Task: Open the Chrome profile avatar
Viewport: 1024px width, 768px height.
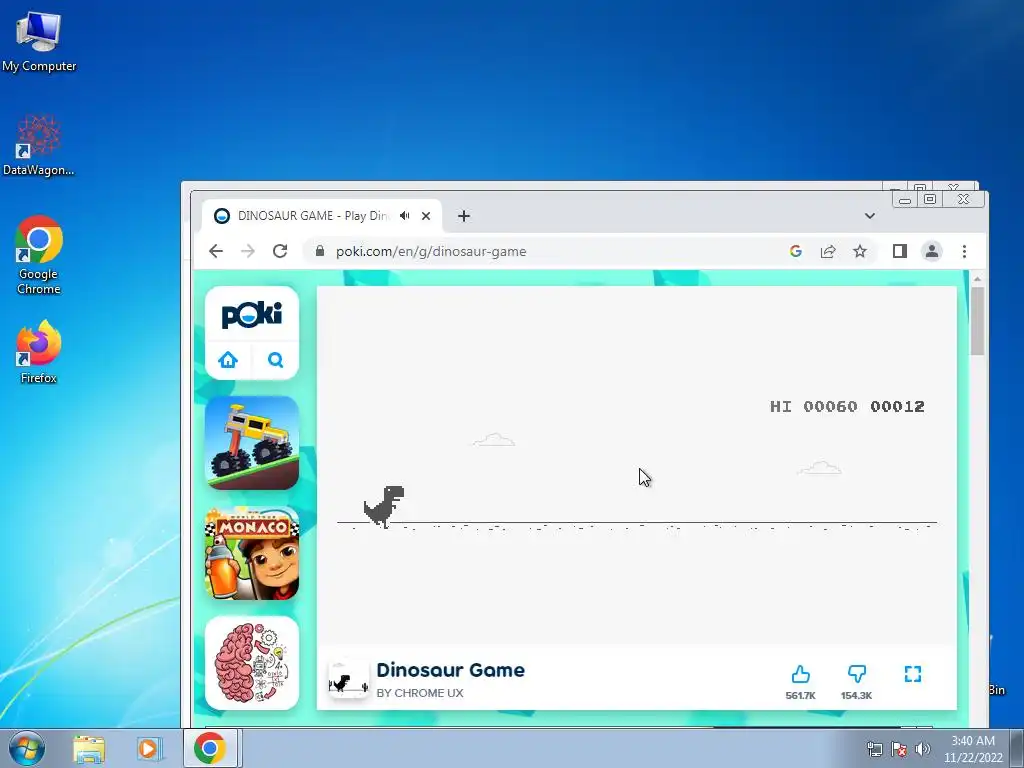Action: pyautogui.click(x=932, y=251)
